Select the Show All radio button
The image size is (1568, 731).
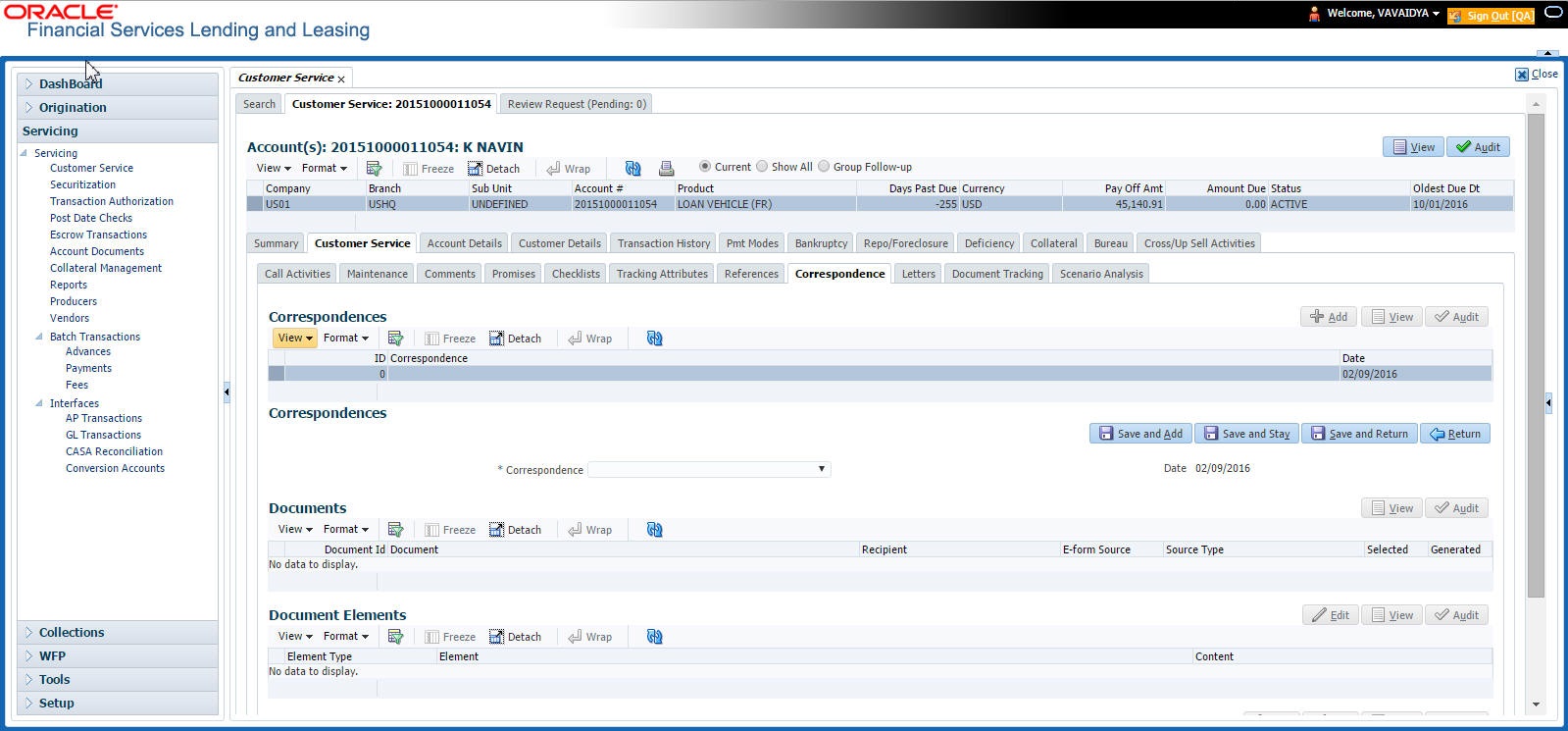tap(762, 167)
